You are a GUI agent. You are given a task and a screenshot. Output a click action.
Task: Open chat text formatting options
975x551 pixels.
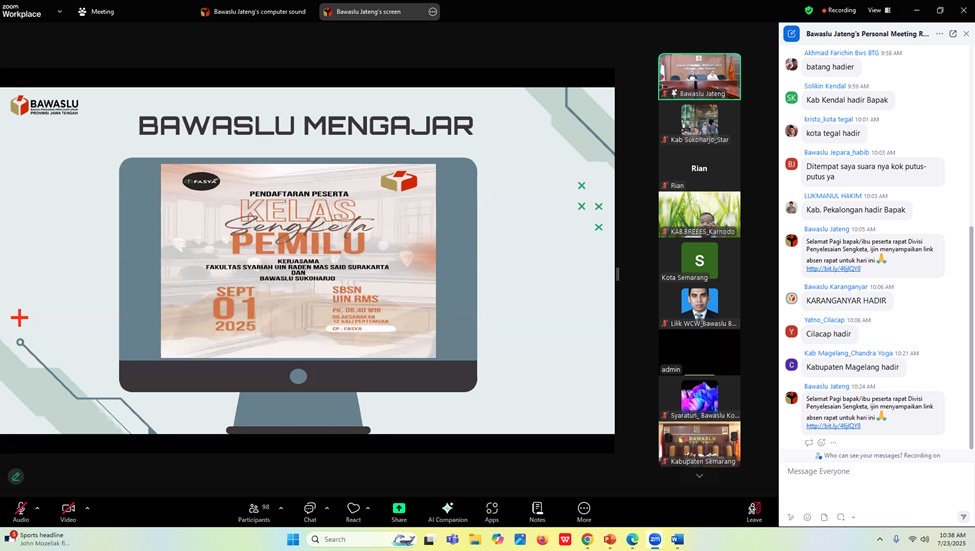(791, 517)
